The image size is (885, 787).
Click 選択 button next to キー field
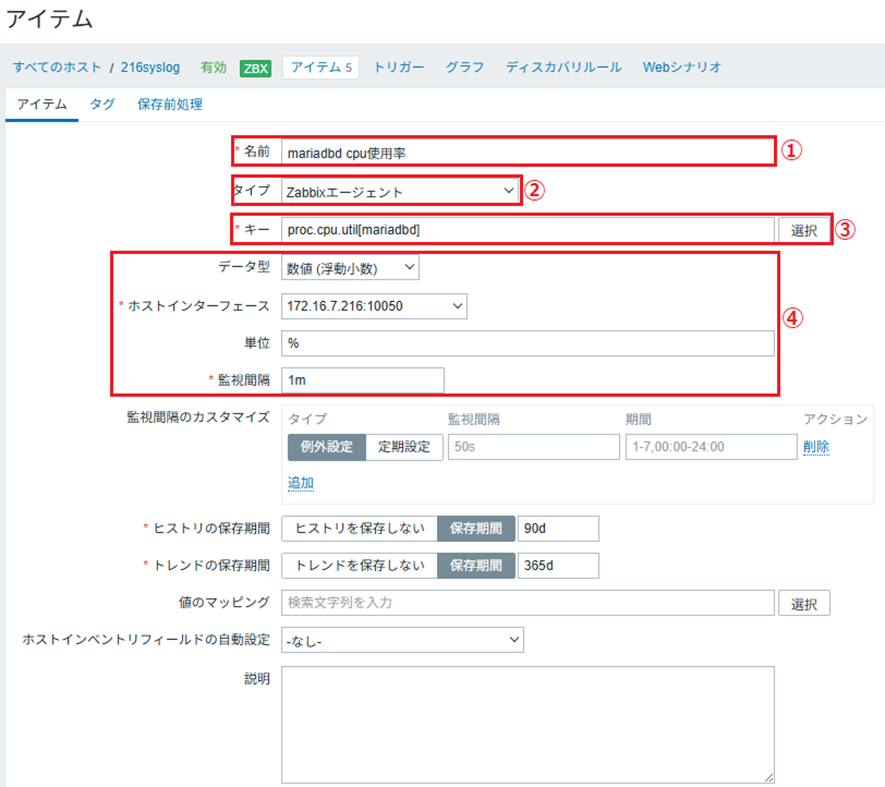tap(804, 230)
